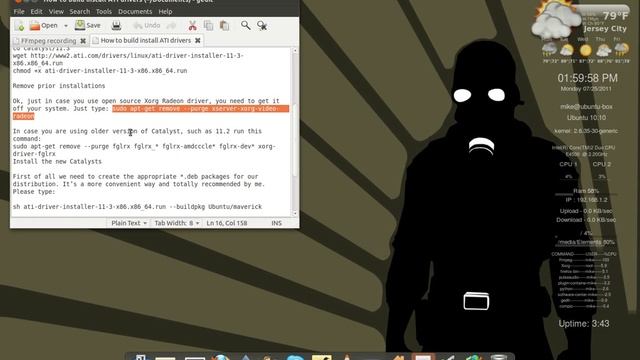Copy the selected text via toolbar icon
The image size is (640, 360).
[209, 25]
